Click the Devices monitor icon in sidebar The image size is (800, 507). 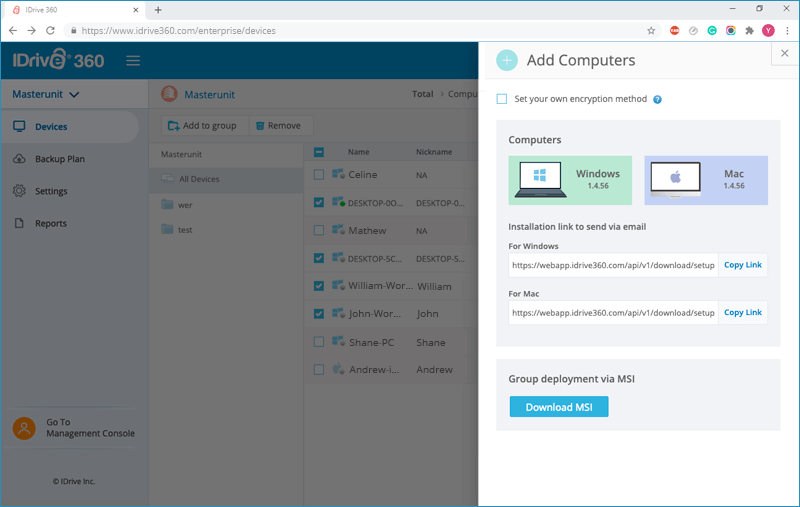[x=19, y=126]
